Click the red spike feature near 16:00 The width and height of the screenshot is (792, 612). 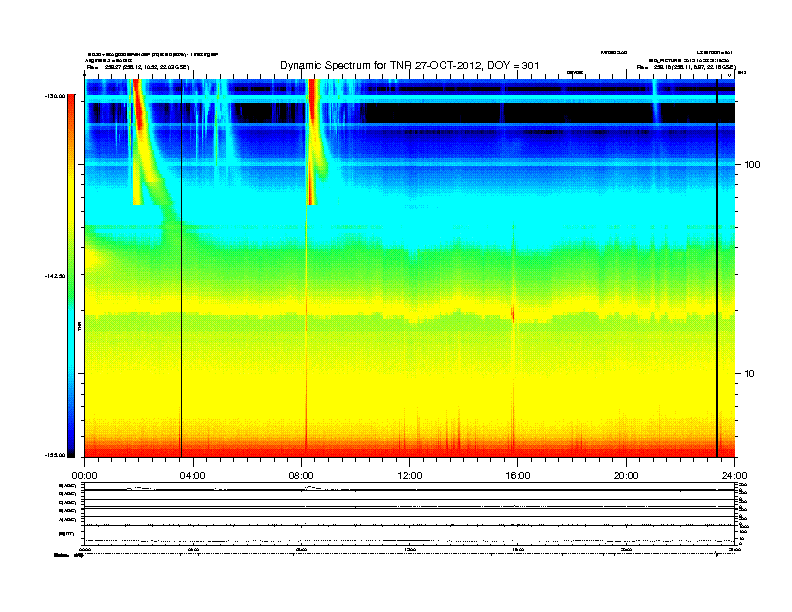click(x=513, y=313)
